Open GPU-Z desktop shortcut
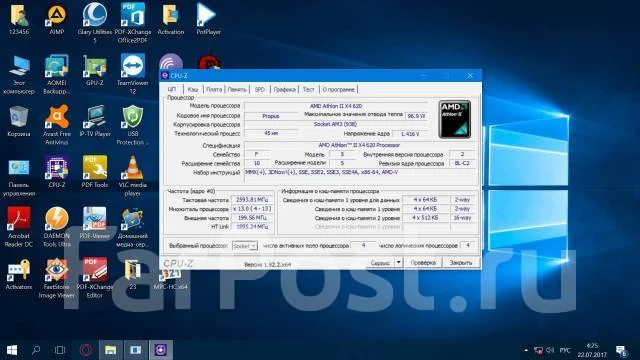This screenshot has height=360, width=640. (95, 70)
